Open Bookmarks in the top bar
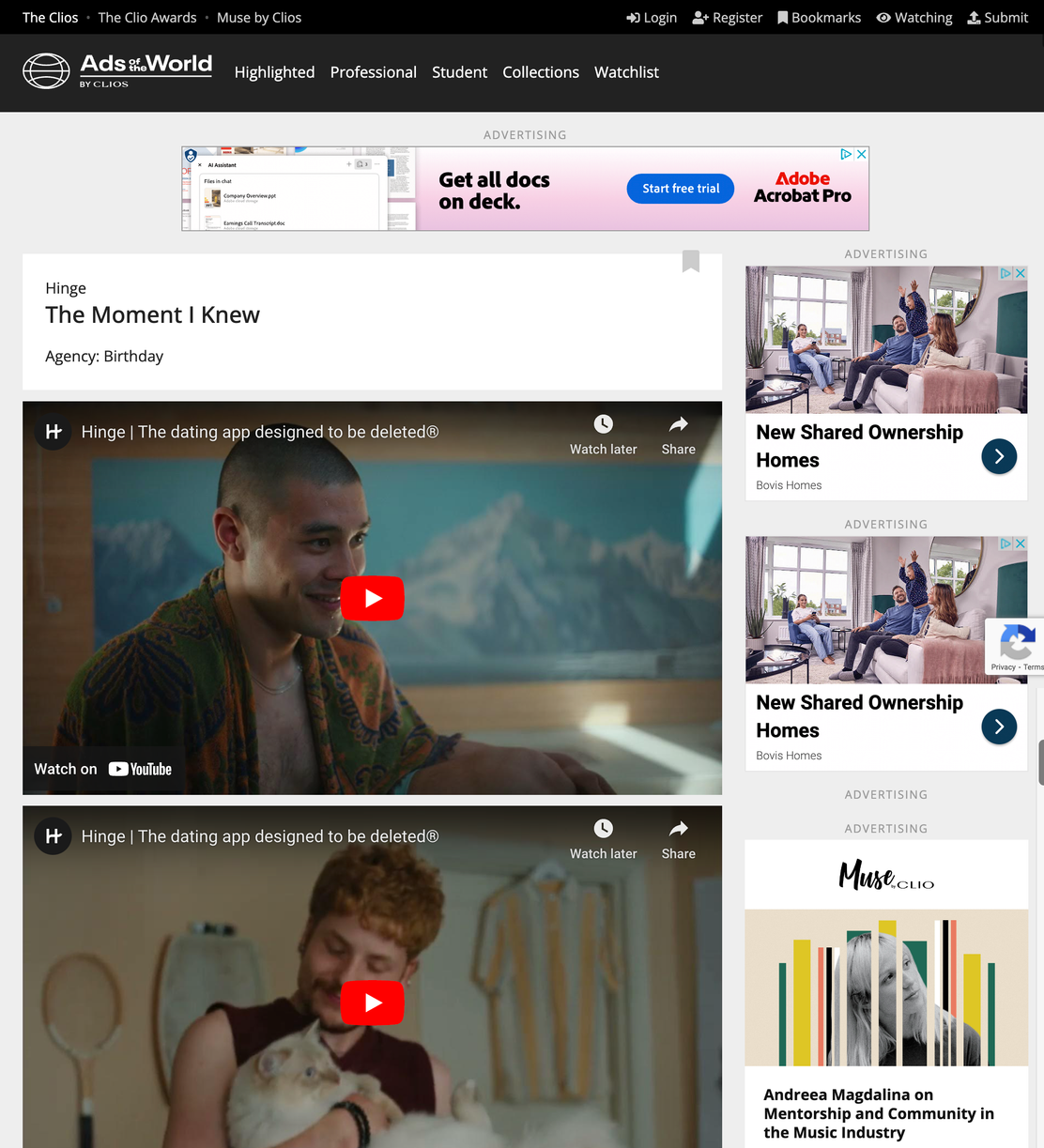Viewport: 1044px width, 1148px height. coord(819,17)
